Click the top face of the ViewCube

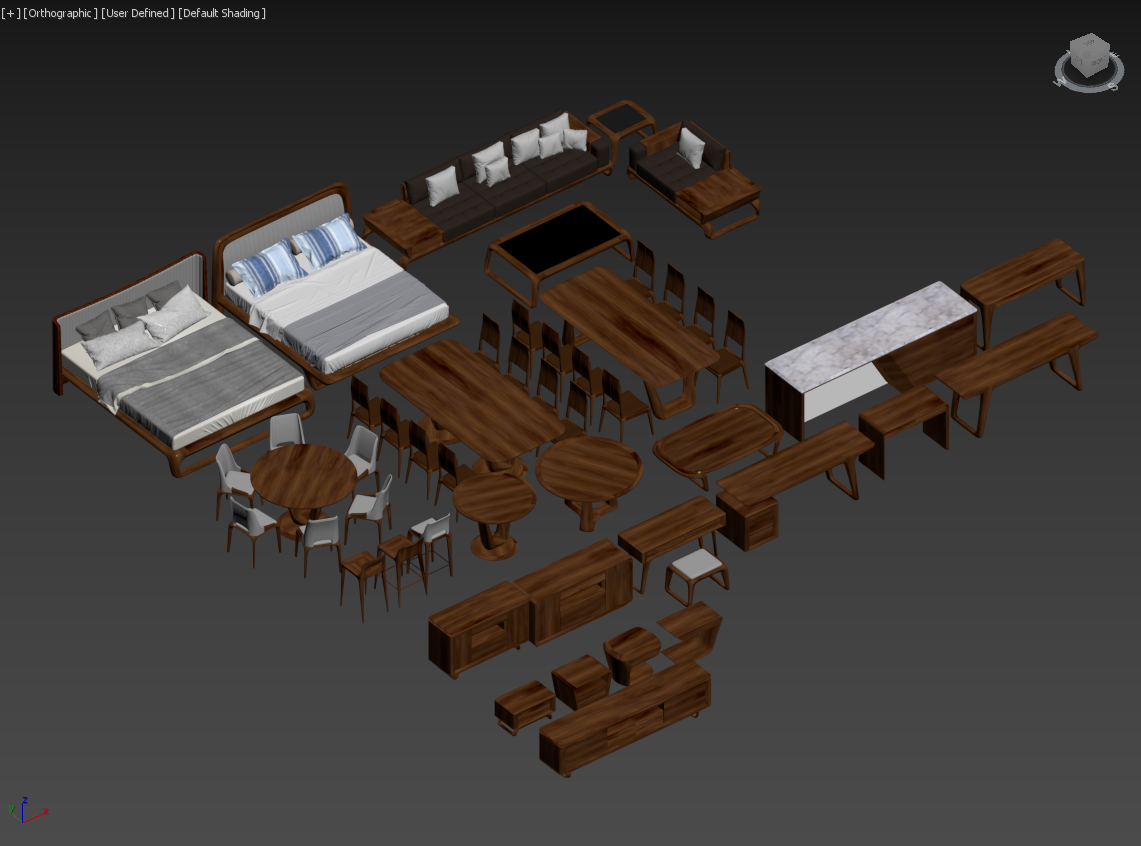coord(1088,46)
